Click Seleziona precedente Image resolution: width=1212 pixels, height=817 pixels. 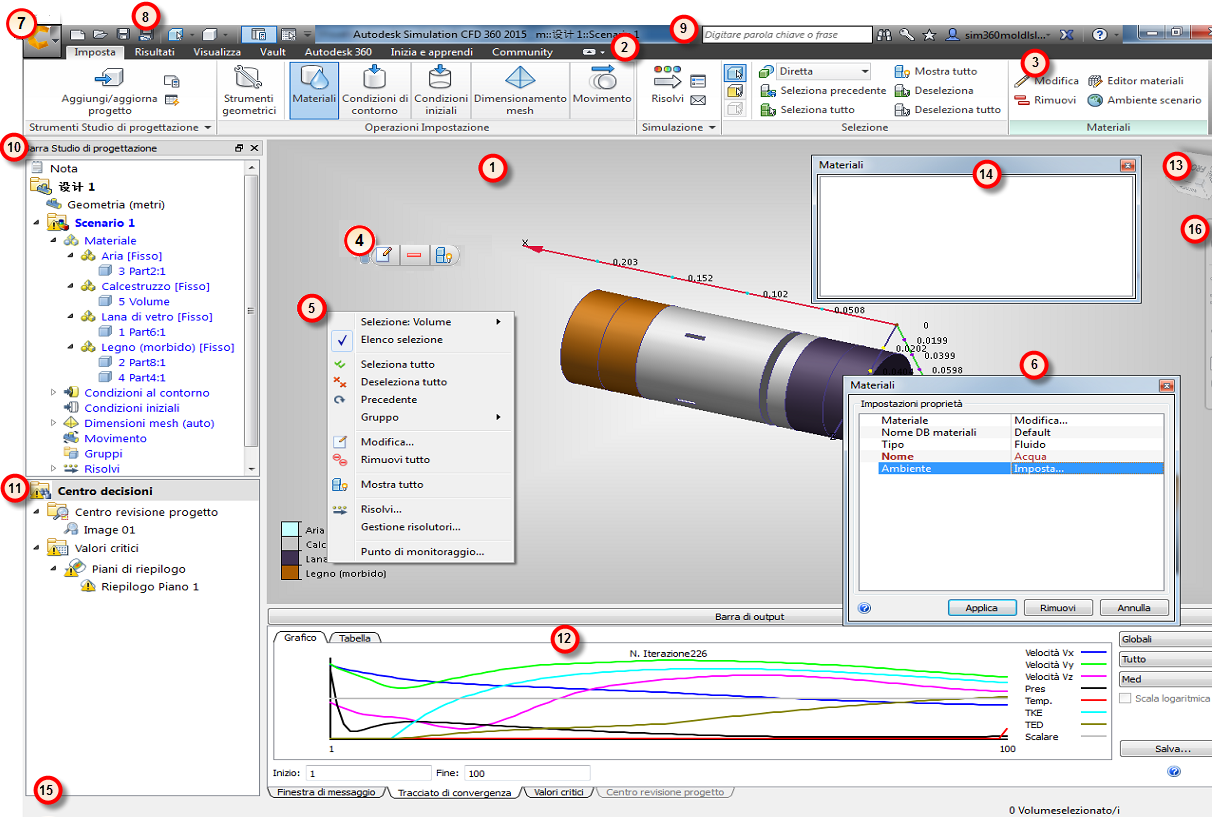pyautogui.click(x=822, y=91)
